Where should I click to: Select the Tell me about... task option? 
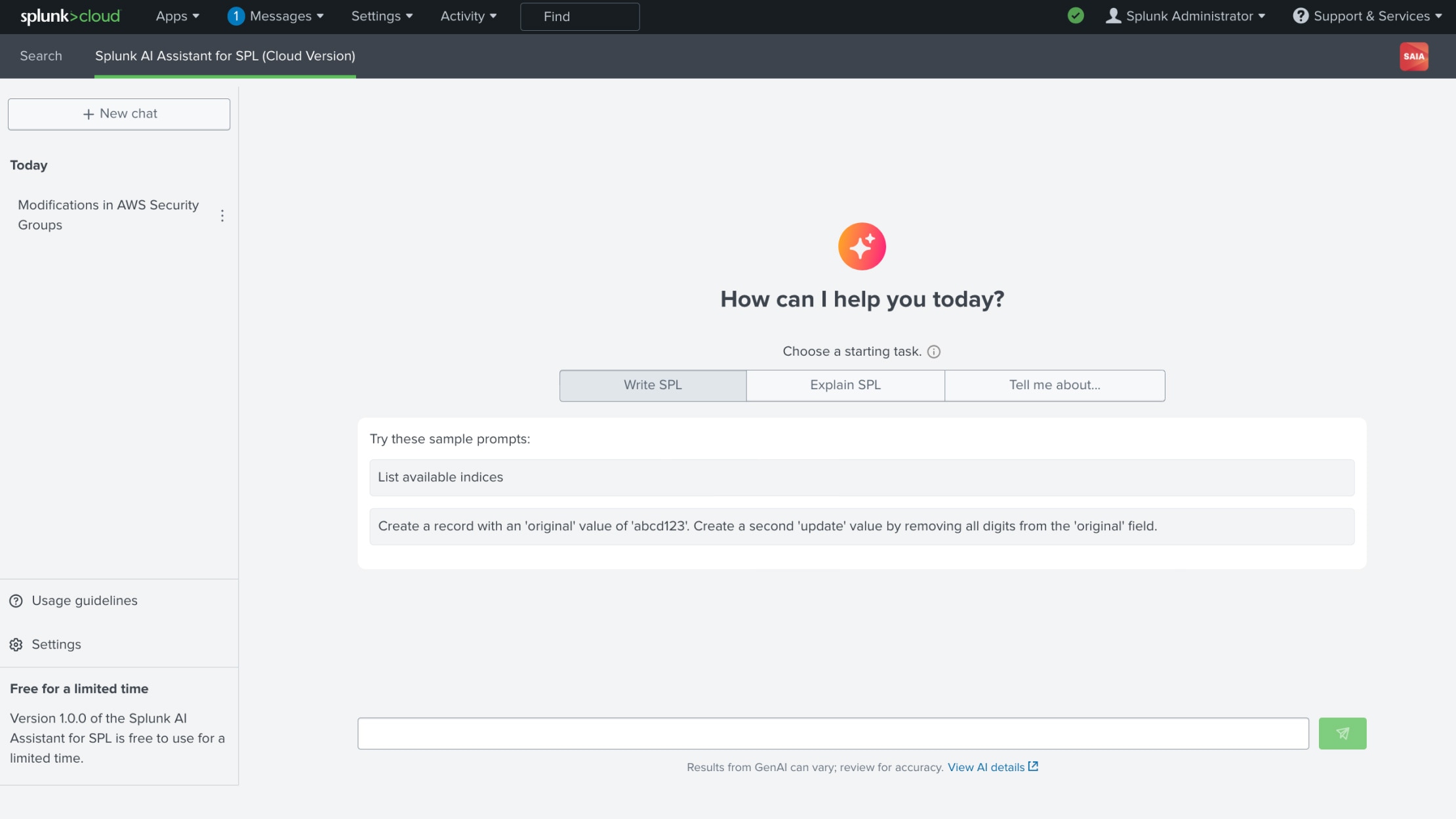(1054, 385)
